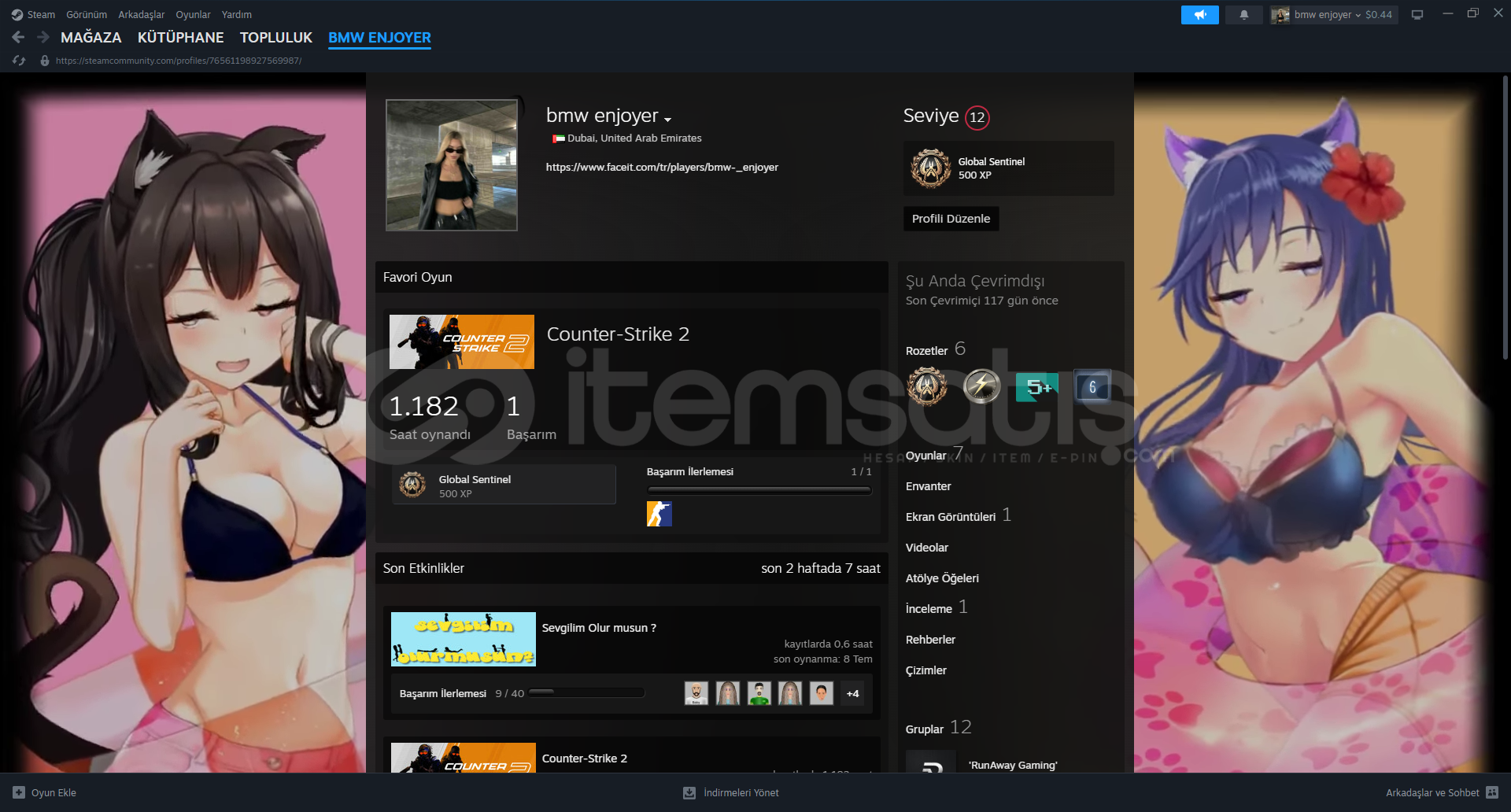Viewport: 1511px width, 812px height.
Task: Click the Seviye 12 level indicator
Action: click(946, 116)
